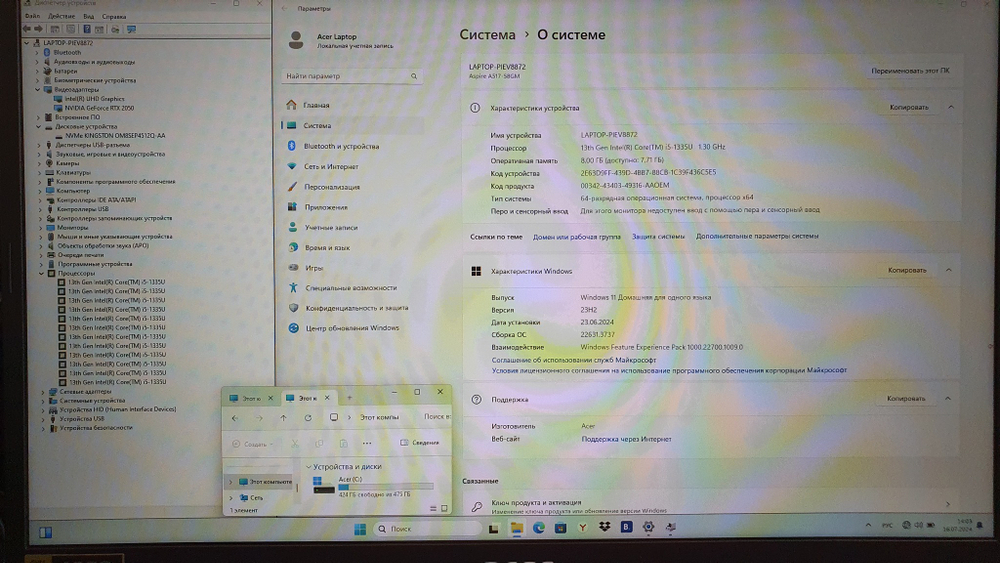Copy Windows specs with Копировать button
The image size is (1000, 563).
point(907,270)
